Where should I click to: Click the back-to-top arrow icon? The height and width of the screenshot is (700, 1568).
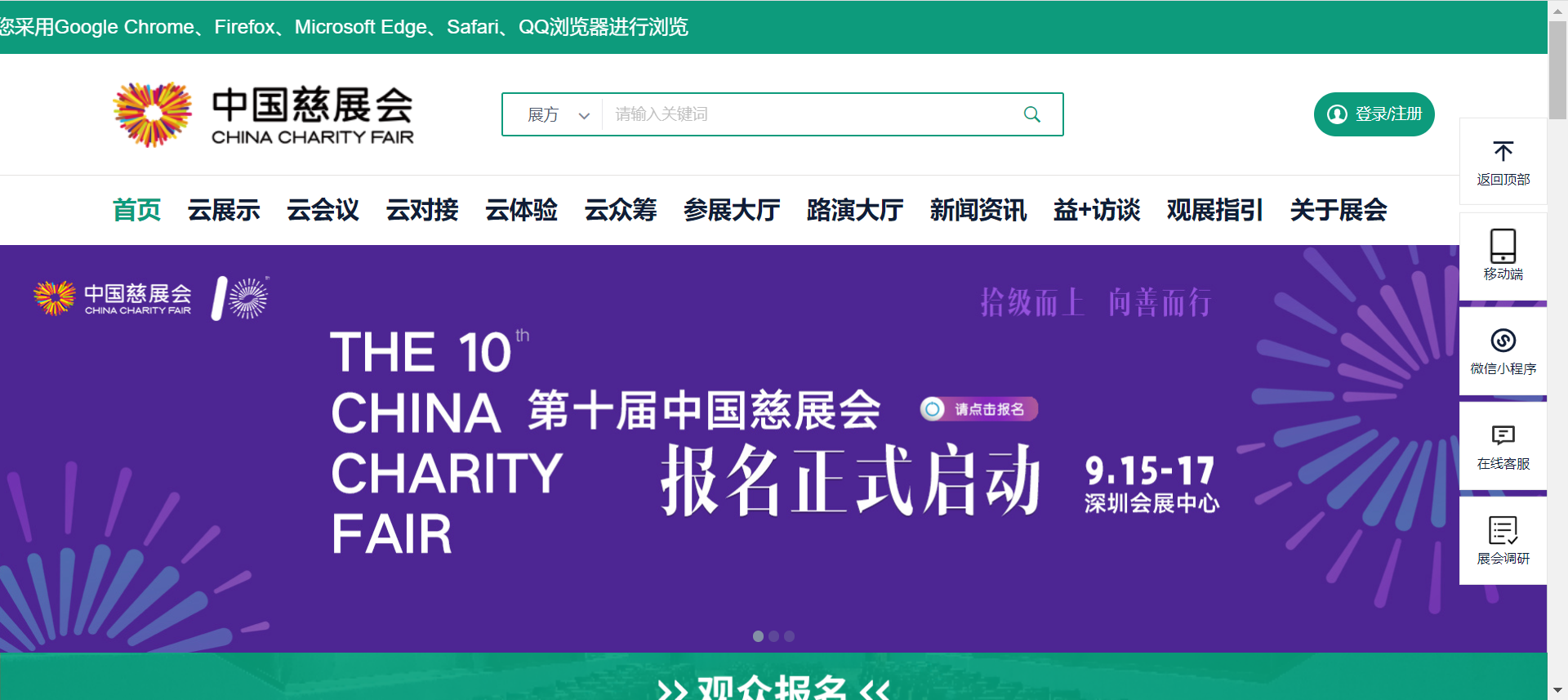tap(1503, 152)
